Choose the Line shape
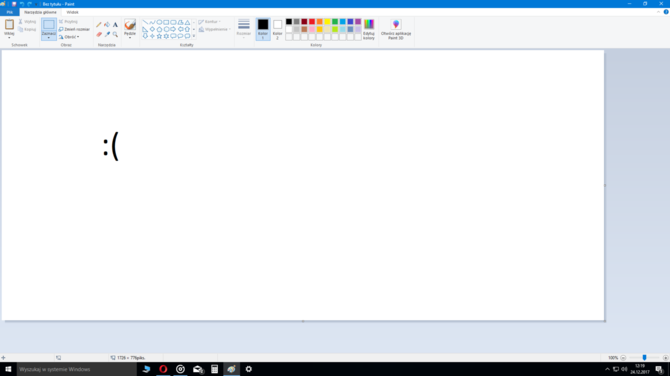Screen dimensions: 670x376 (145, 22)
